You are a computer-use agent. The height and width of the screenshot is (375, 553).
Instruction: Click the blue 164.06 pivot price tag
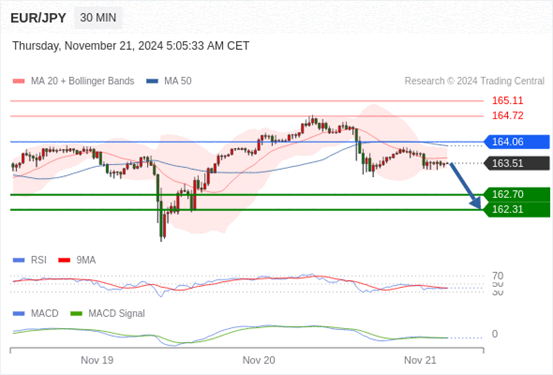(517, 142)
